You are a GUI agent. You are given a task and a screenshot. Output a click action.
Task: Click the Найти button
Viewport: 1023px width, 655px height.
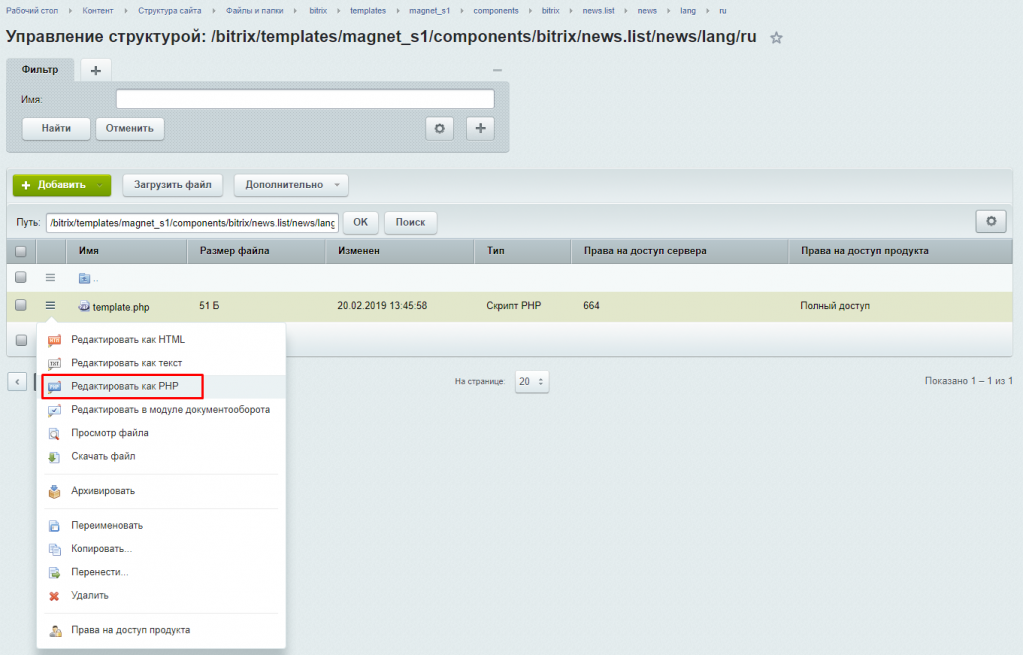[56, 129]
